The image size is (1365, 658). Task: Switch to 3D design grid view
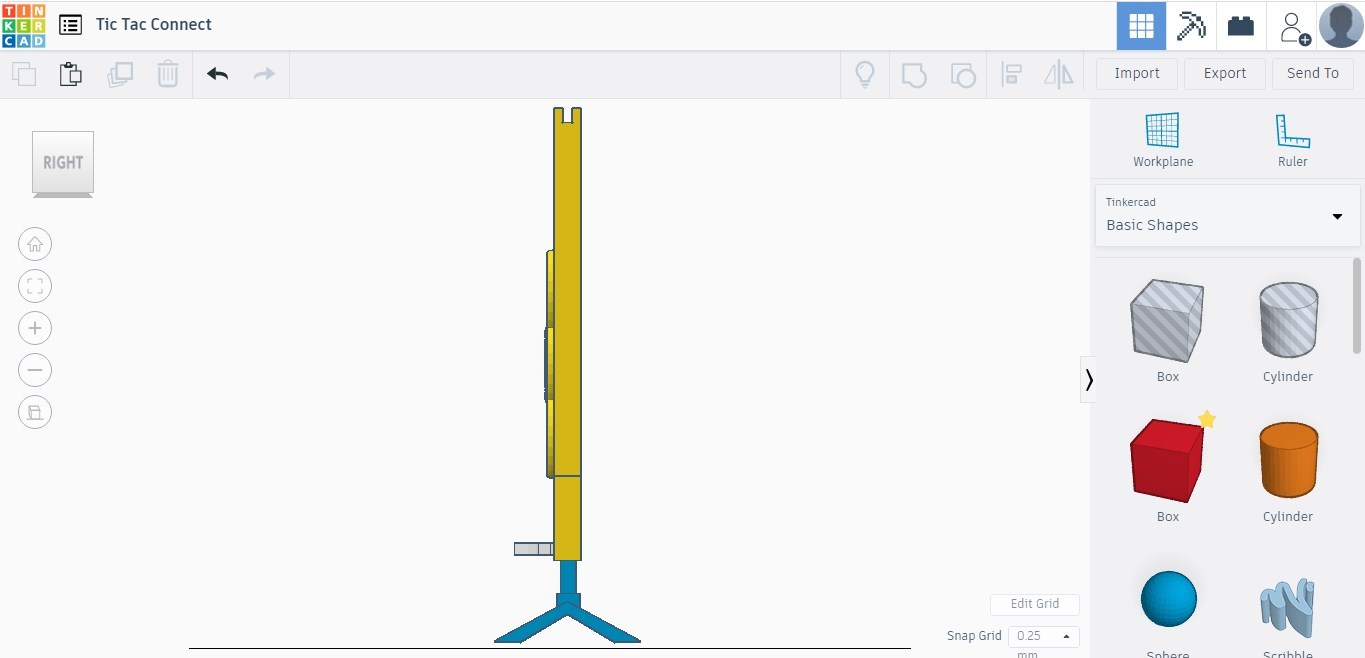(1141, 26)
